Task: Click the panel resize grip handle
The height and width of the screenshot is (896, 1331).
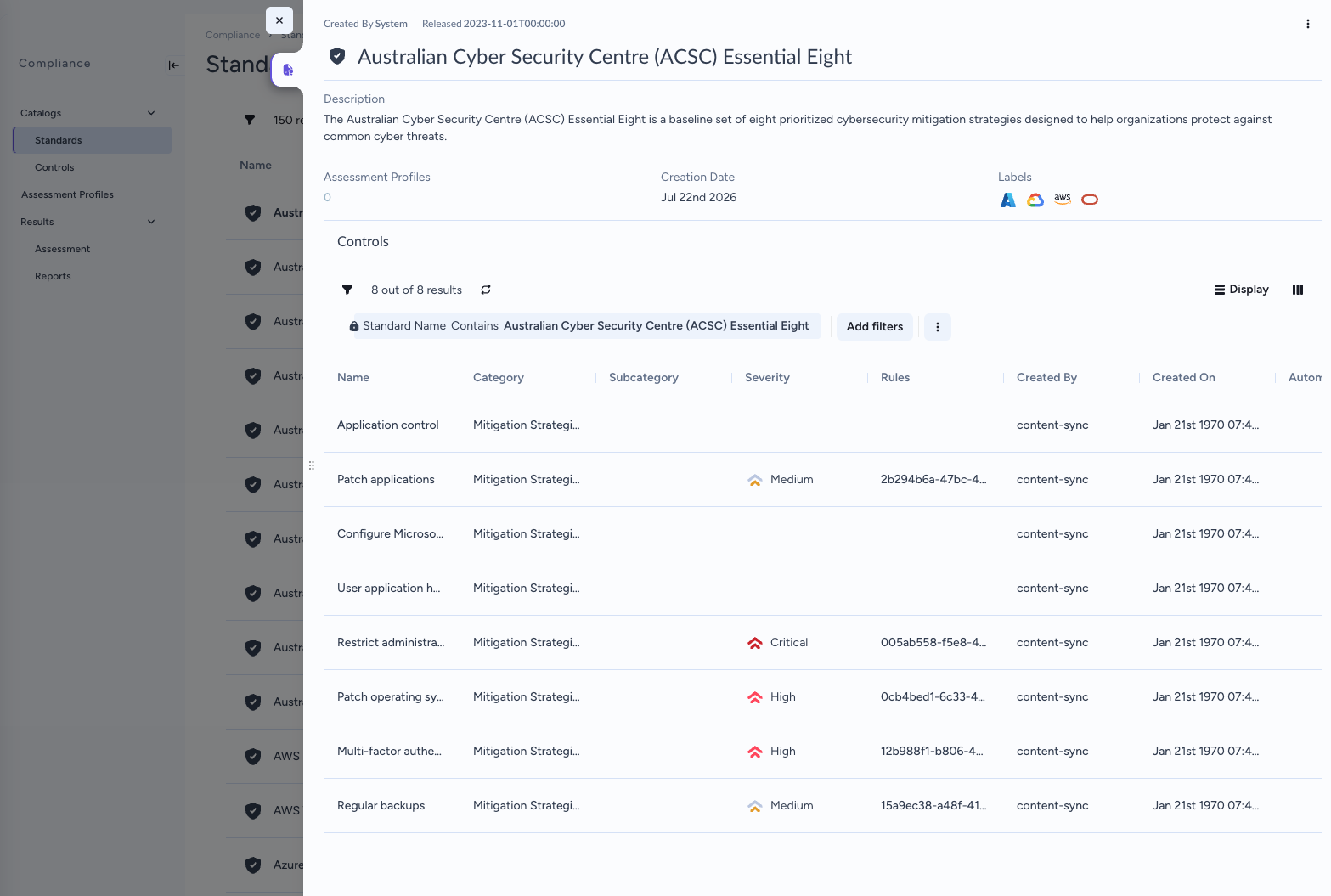Action: pyautogui.click(x=311, y=465)
